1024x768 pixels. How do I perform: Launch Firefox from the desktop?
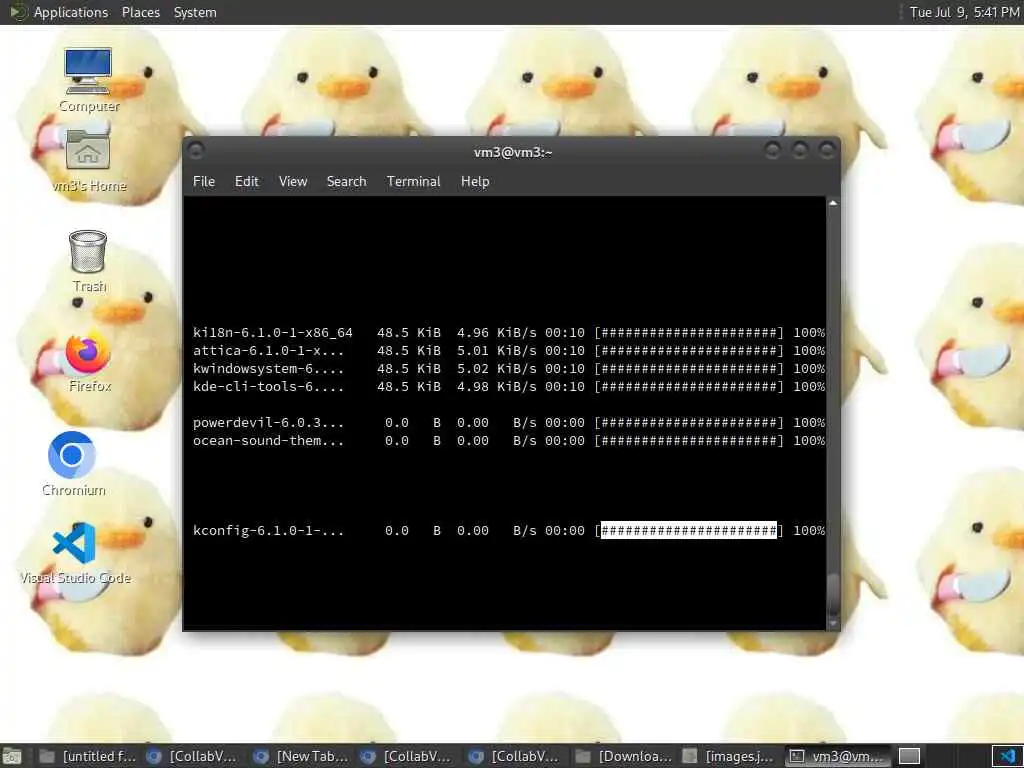88,361
